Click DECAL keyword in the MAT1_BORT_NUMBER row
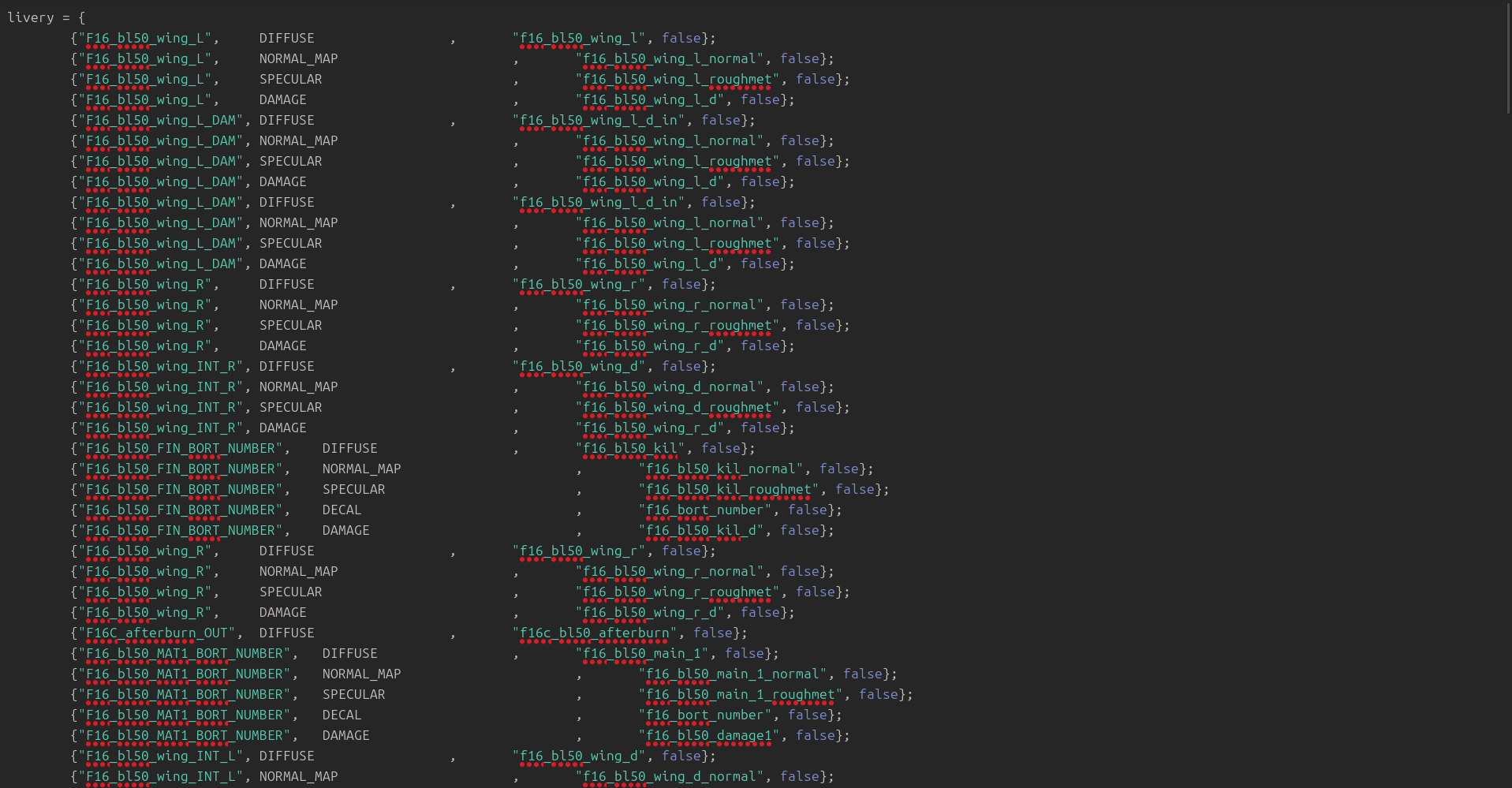The width and height of the screenshot is (1512, 788). [x=342, y=715]
